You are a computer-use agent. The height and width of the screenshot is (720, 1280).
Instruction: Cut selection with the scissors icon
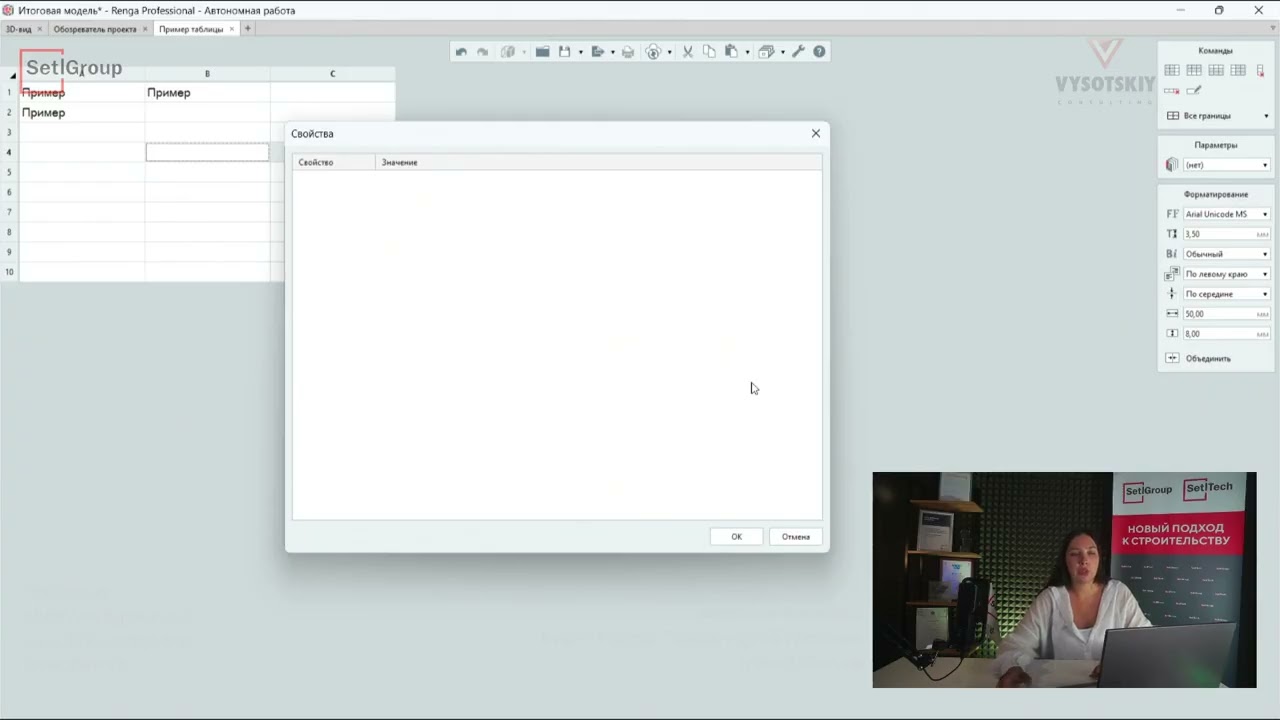688,52
